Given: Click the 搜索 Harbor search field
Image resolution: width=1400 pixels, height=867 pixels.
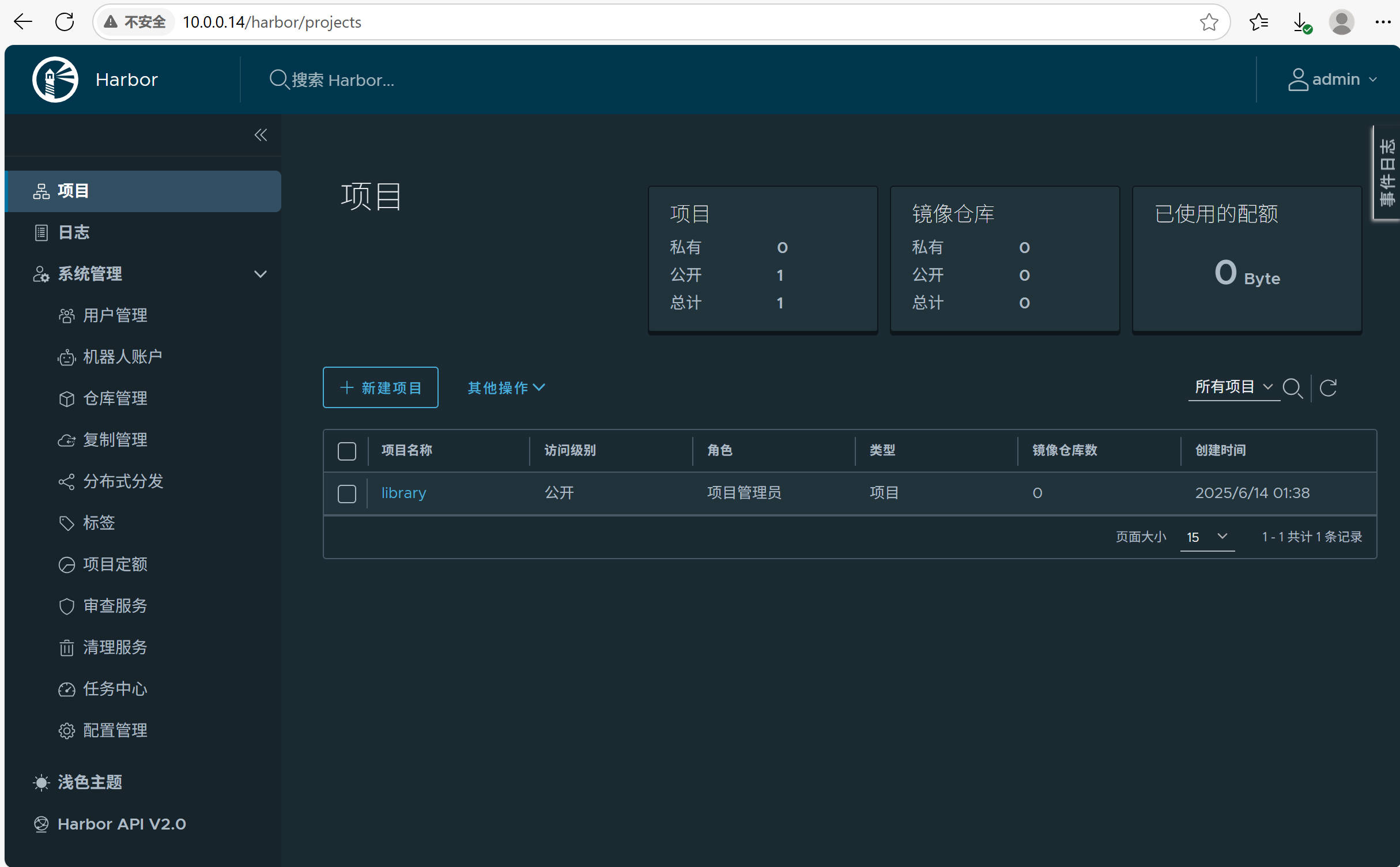Looking at the screenshot, I should [343, 80].
